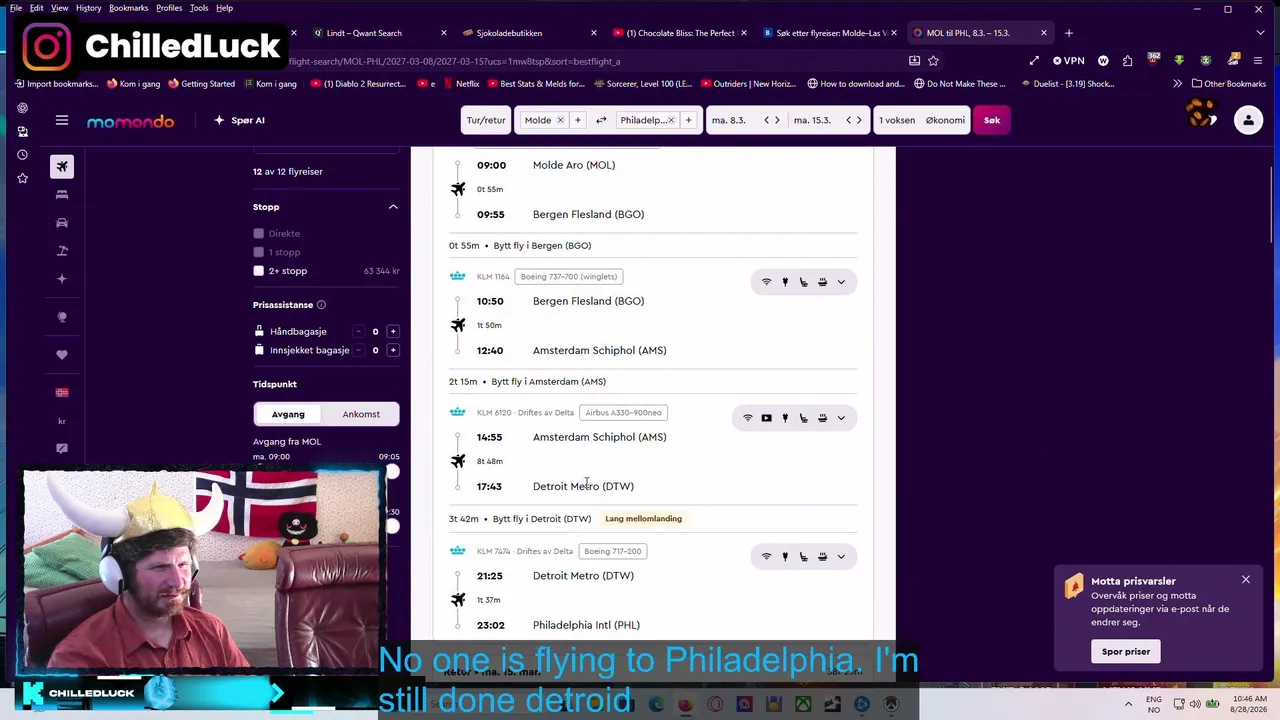1280x720 pixels.
Task: Open the user profile avatar
Action: (1248, 120)
